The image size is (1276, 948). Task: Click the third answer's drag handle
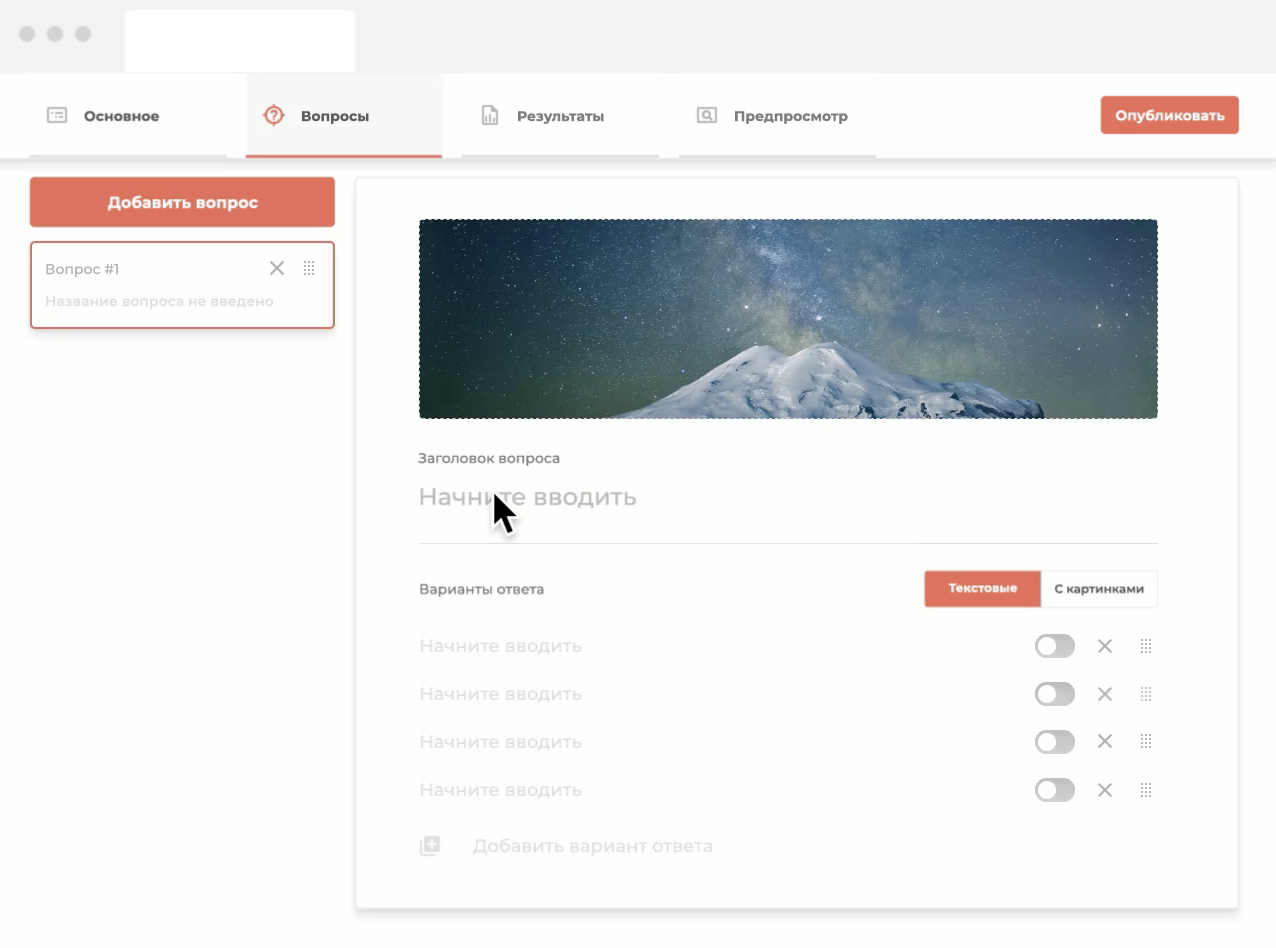tap(1146, 741)
